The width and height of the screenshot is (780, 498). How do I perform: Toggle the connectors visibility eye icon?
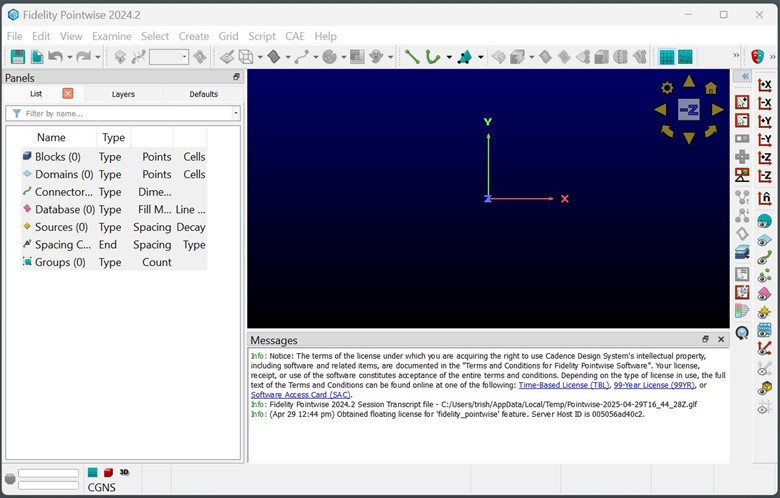point(765,258)
